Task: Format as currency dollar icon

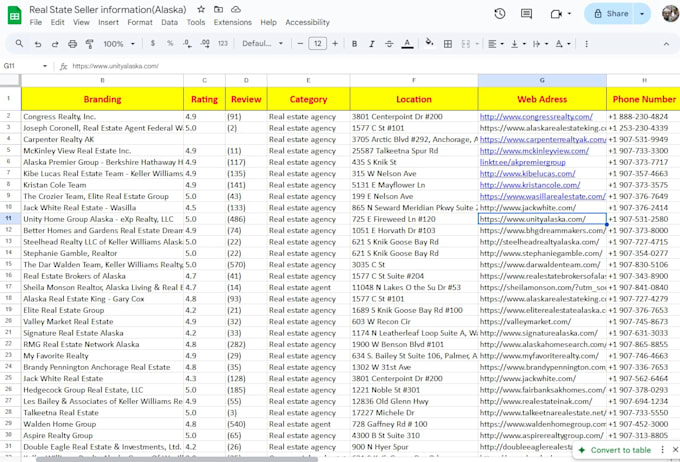Action: [153, 43]
